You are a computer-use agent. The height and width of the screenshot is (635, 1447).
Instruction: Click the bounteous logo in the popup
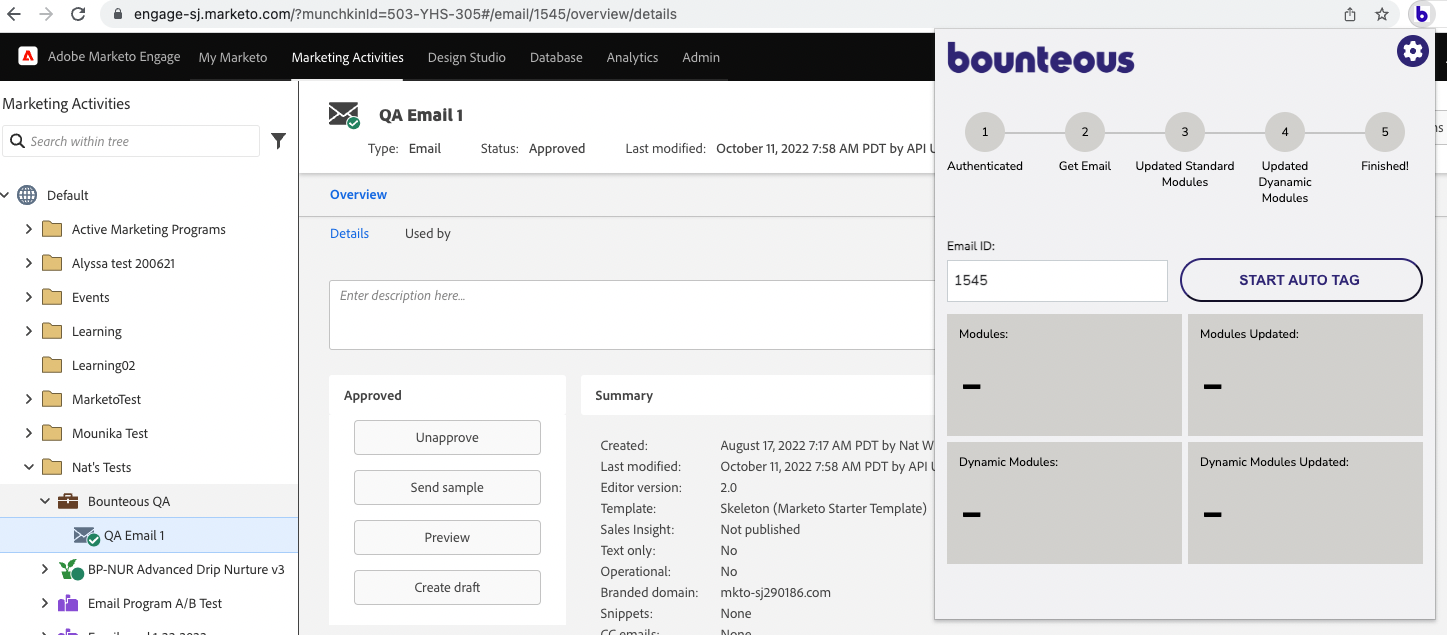tap(1040, 58)
